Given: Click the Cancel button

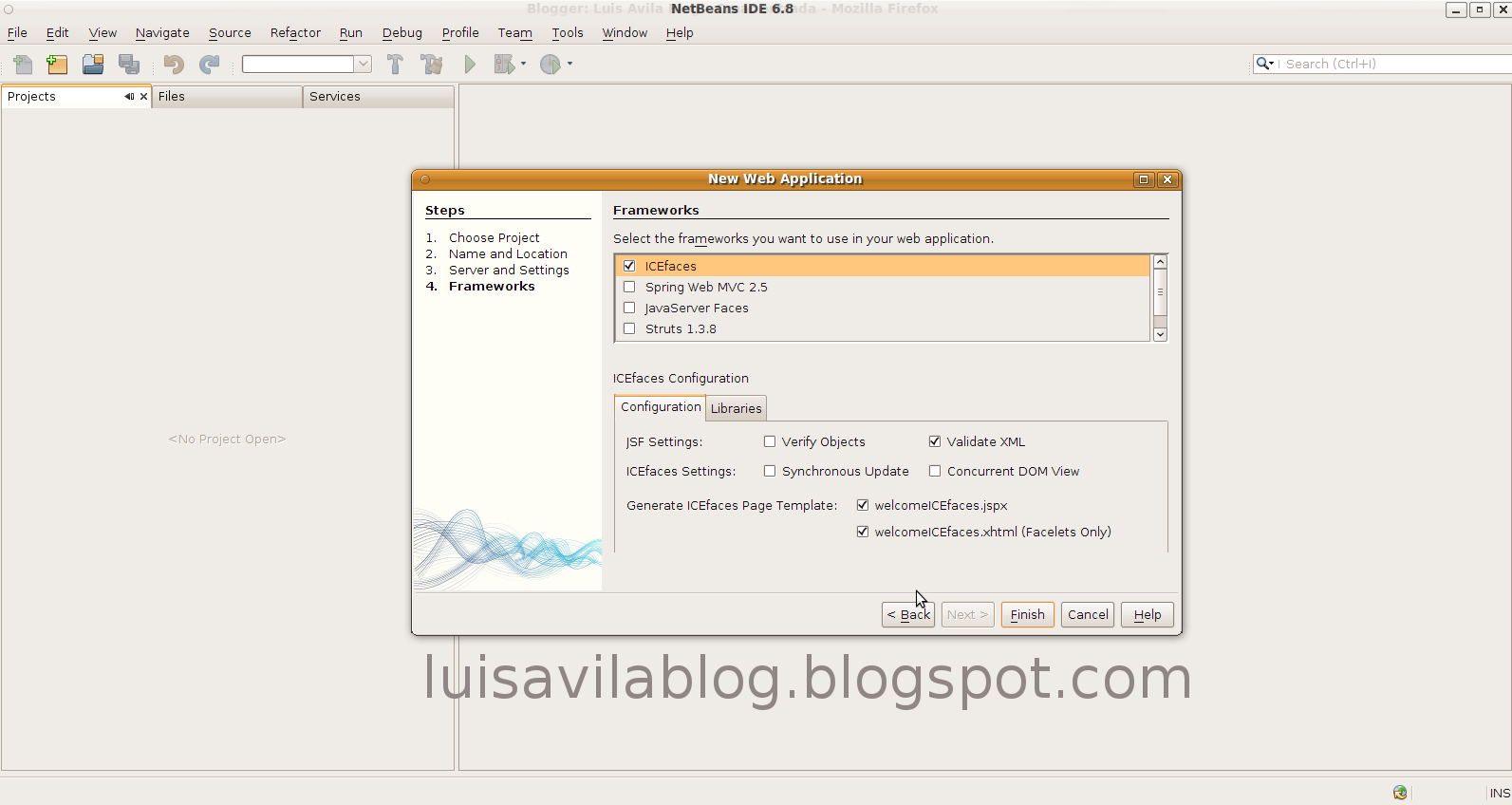Looking at the screenshot, I should pos(1088,615).
